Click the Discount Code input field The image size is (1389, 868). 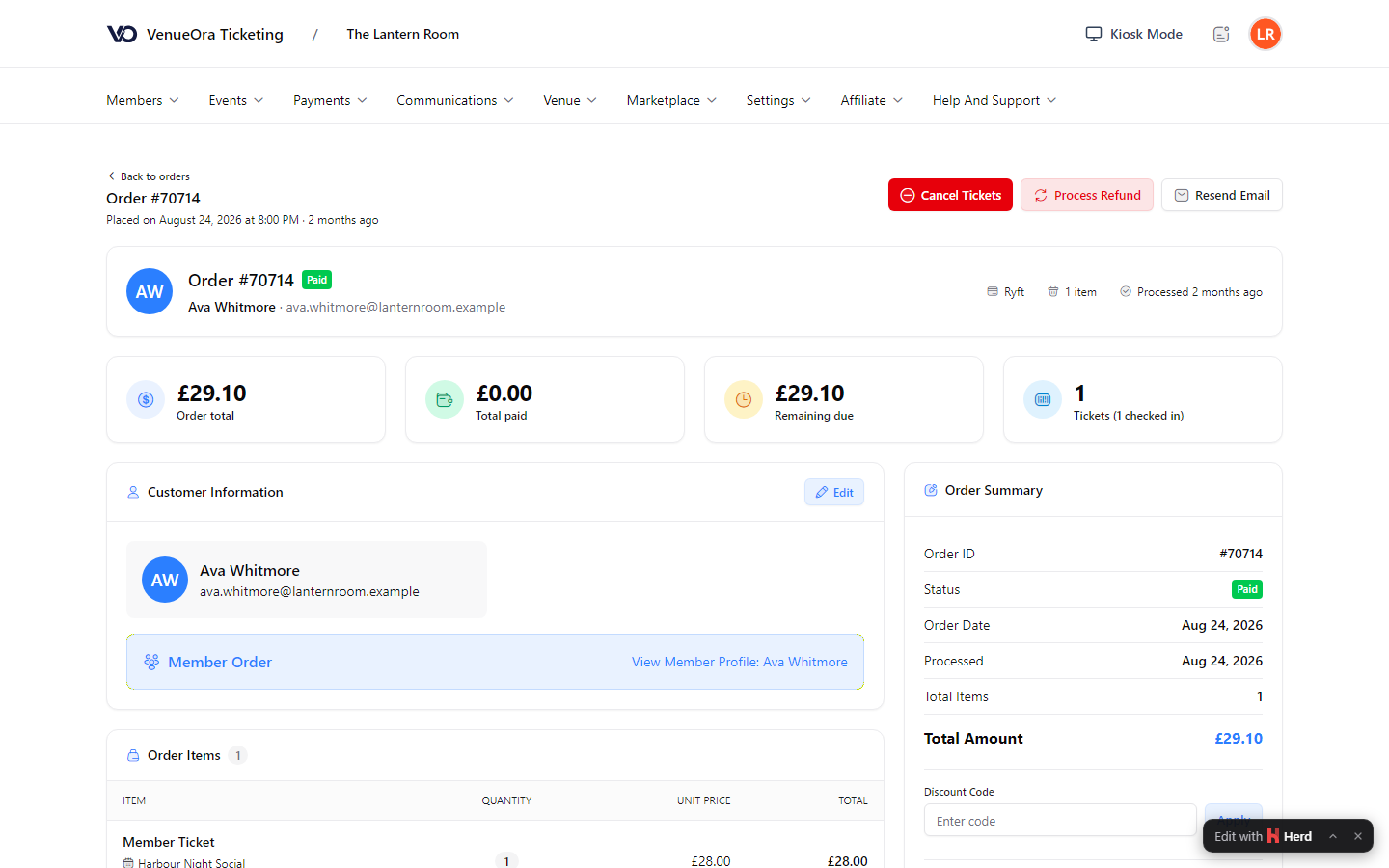[1060, 821]
